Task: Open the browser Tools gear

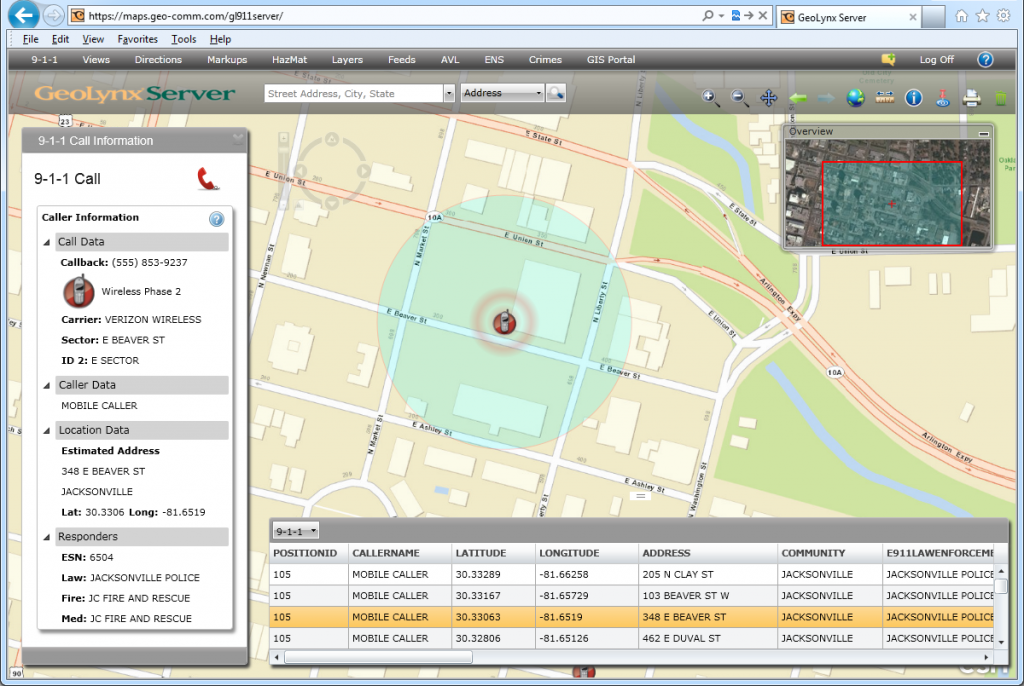Action: click(1004, 16)
